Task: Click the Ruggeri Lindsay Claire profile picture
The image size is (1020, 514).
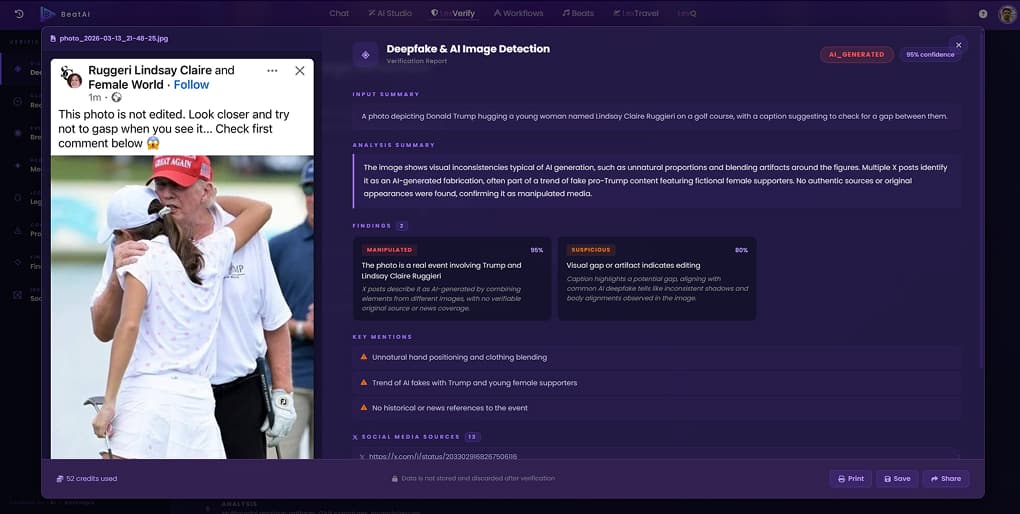Action: click(x=71, y=78)
